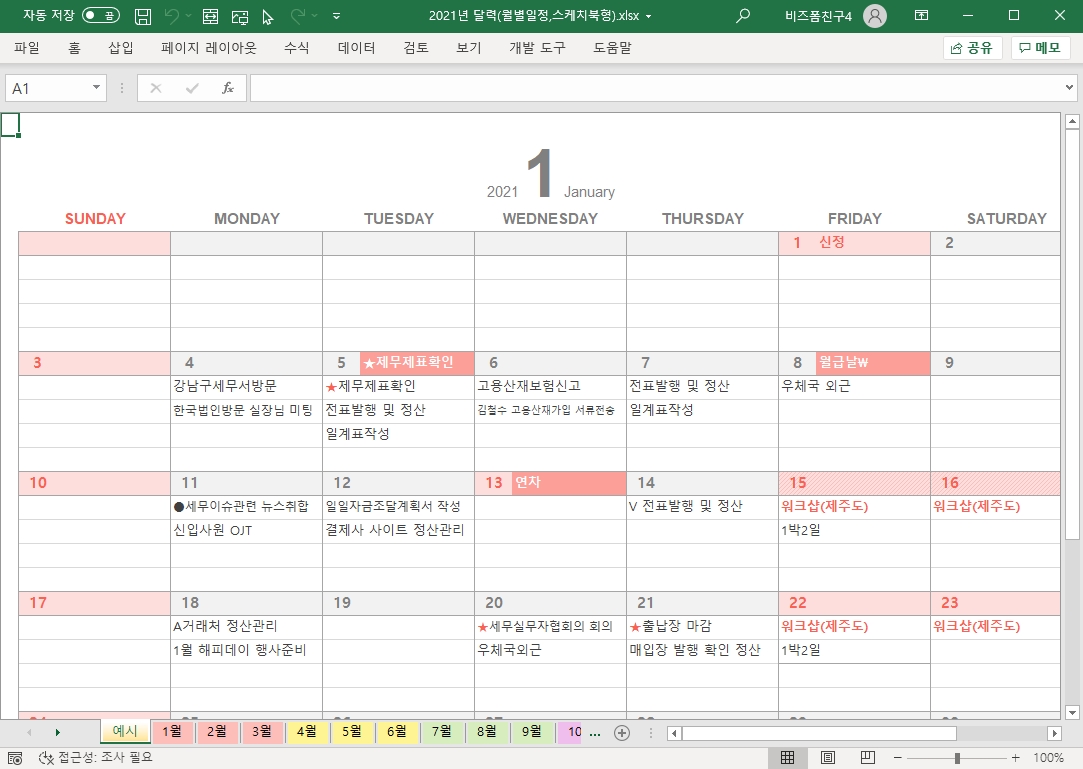This screenshot has width=1083, height=769.
Task: Click the 100% zoom level
Action: click(x=1048, y=758)
